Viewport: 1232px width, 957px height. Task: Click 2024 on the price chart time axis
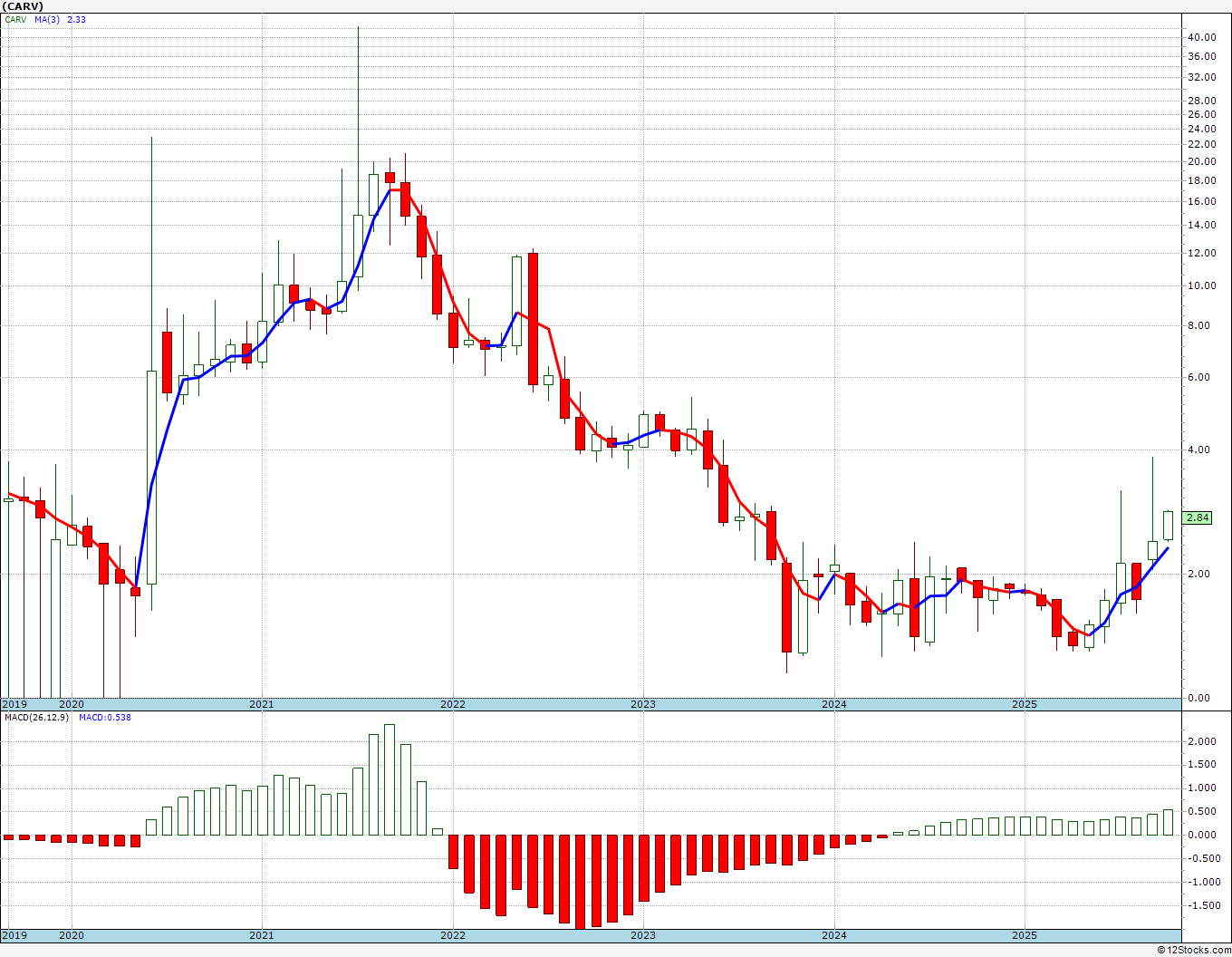tap(833, 704)
